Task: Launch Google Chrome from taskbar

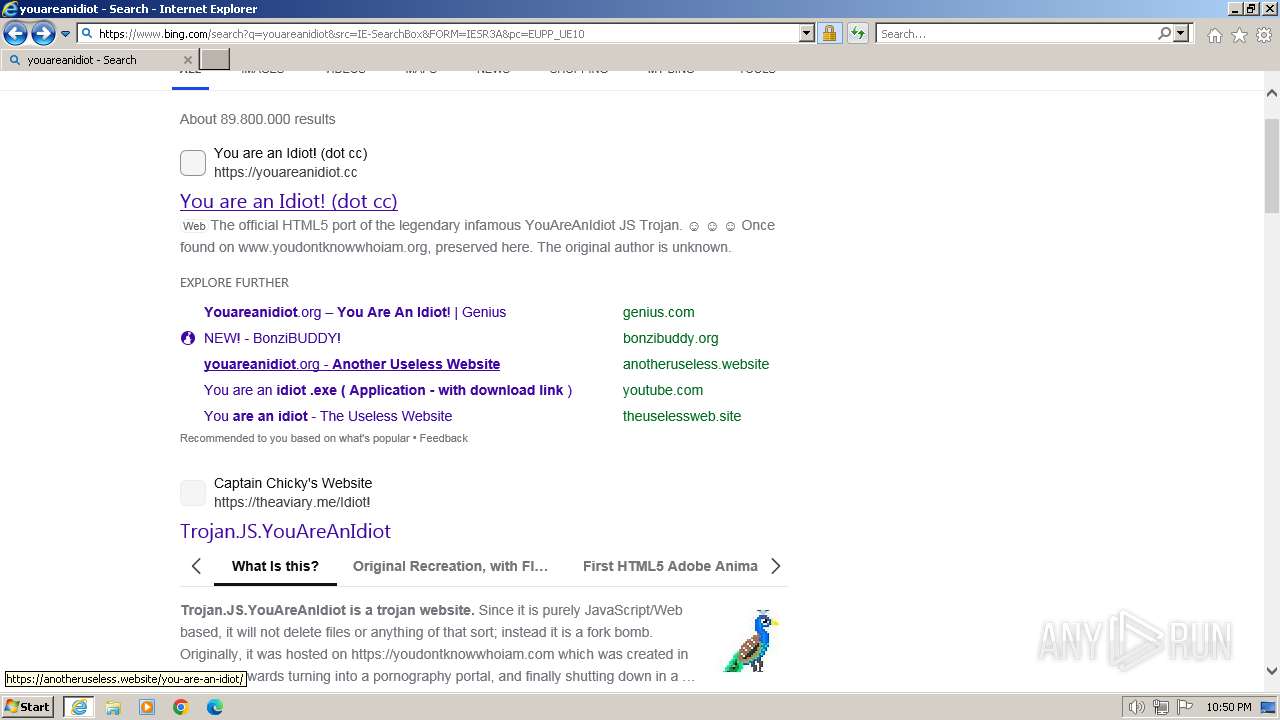Action: [x=181, y=707]
